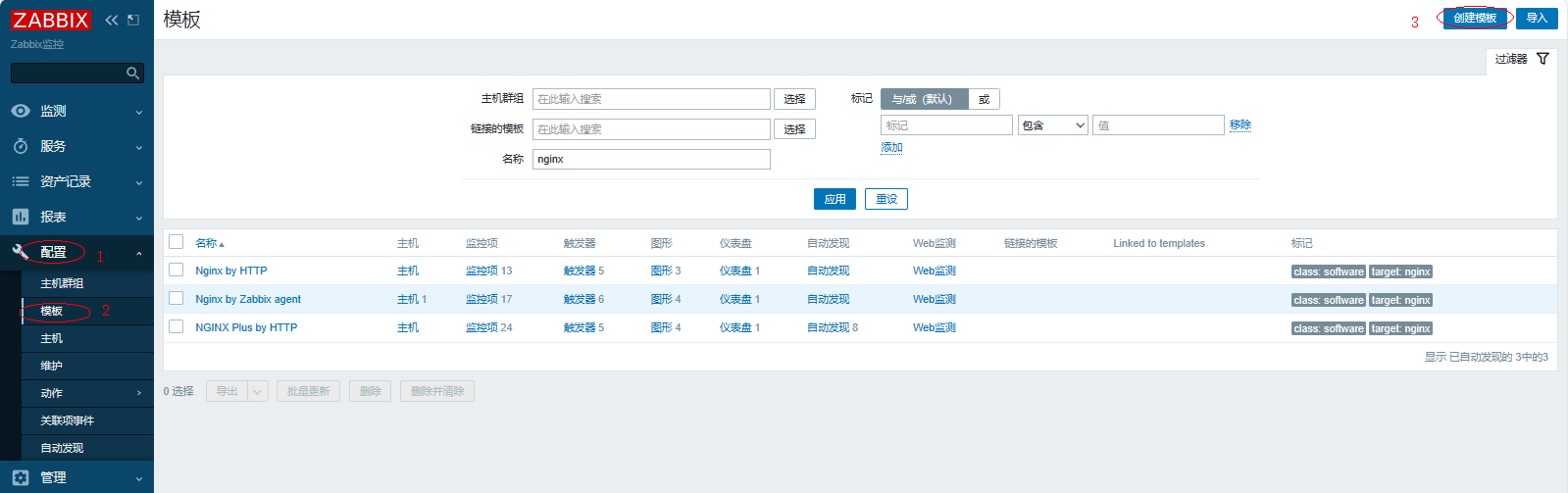Click the search magnifier icon in sidebar
Viewport: 1568px width, 493px height.
click(132, 74)
